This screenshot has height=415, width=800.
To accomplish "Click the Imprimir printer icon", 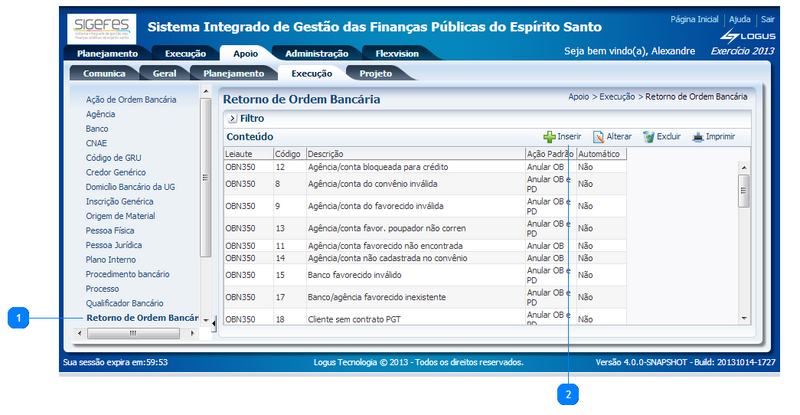I will pyautogui.click(x=698, y=137).
